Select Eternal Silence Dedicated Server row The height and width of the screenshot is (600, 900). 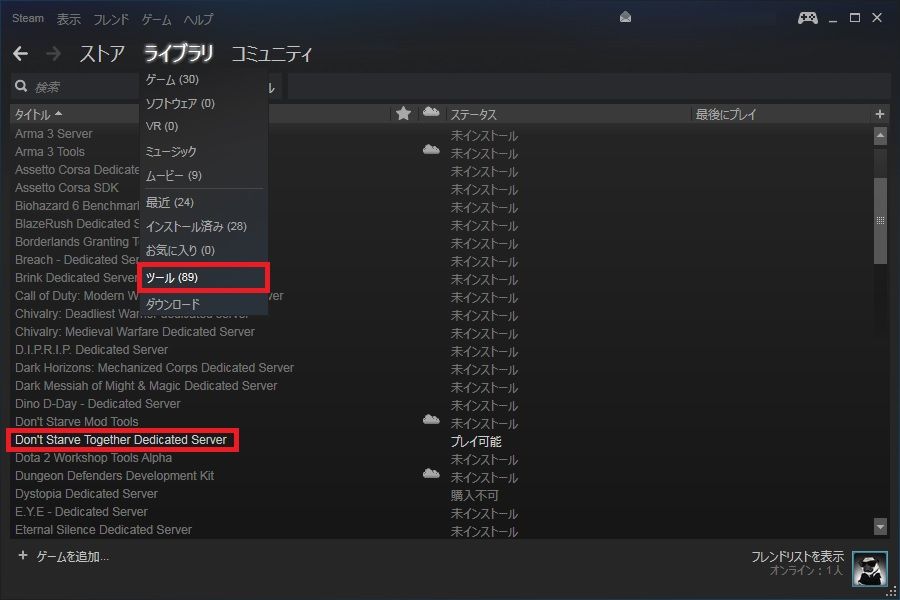(x=103, y=529)
